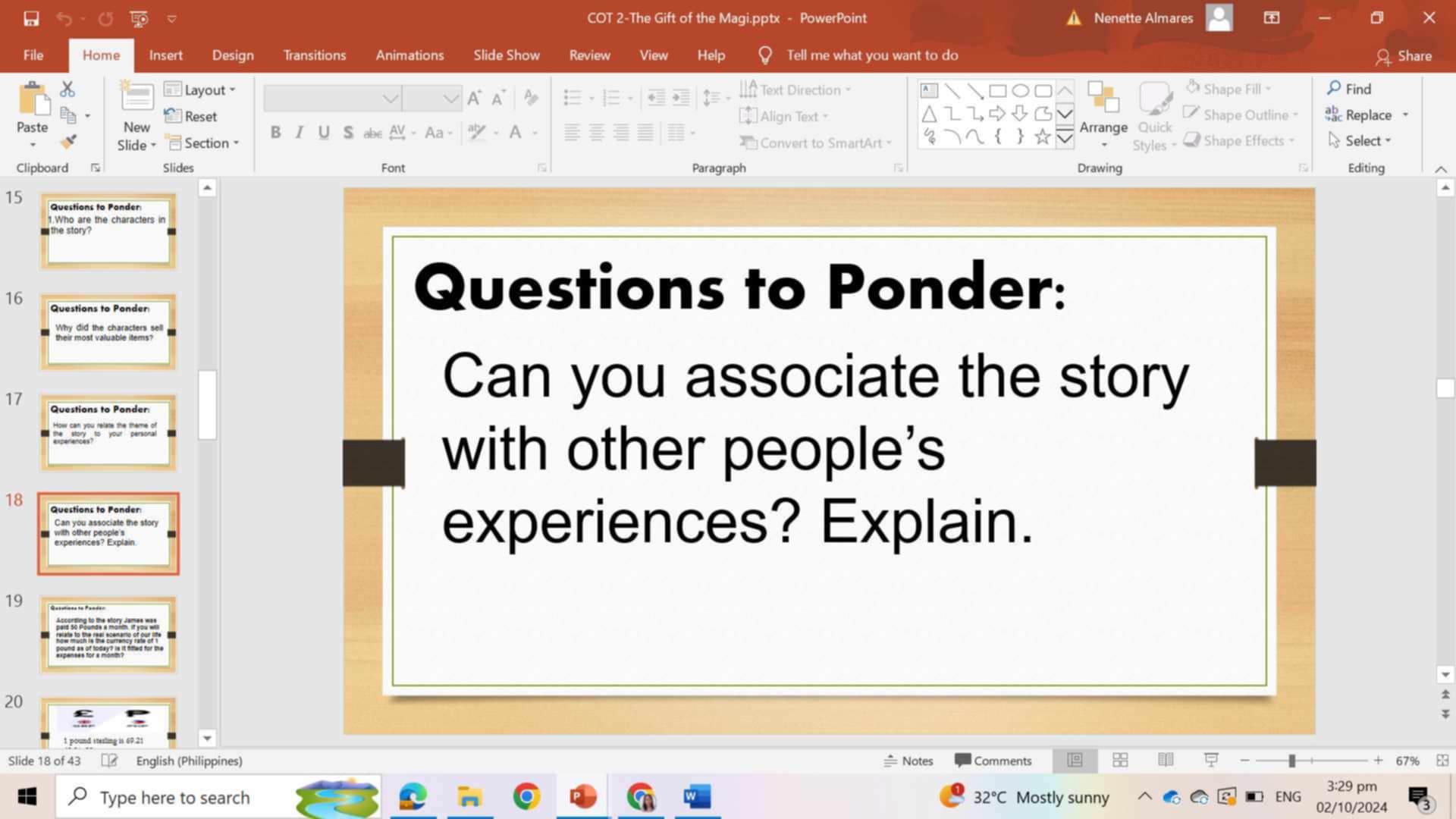Open the Section dropdown

click(x=202, y=143)
